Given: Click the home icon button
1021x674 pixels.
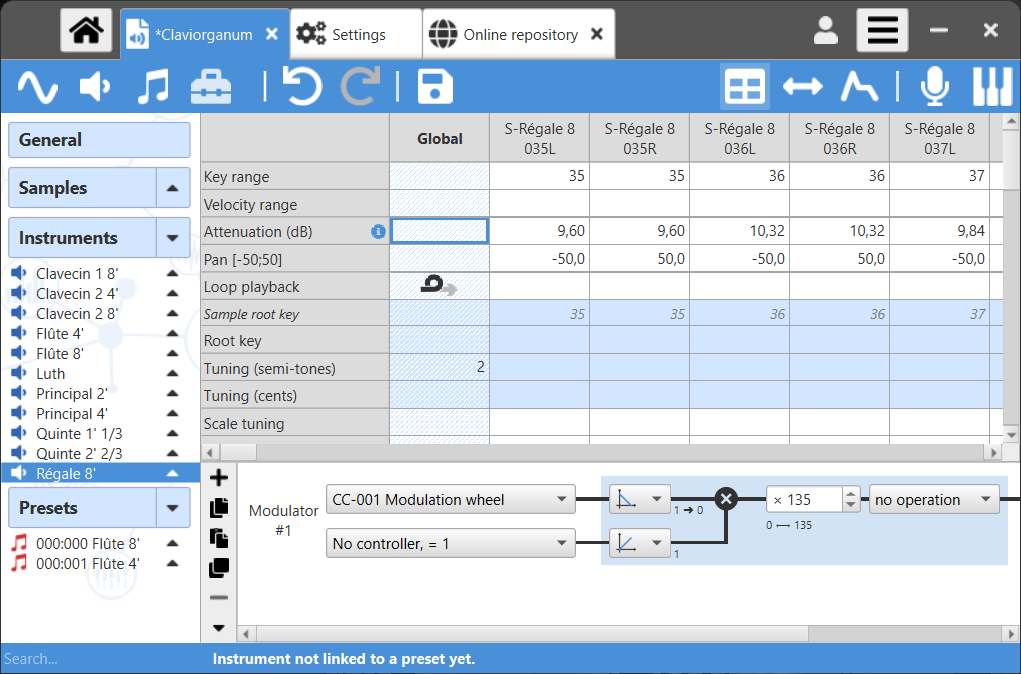Looking at the screenshot, I should (86, 32).
